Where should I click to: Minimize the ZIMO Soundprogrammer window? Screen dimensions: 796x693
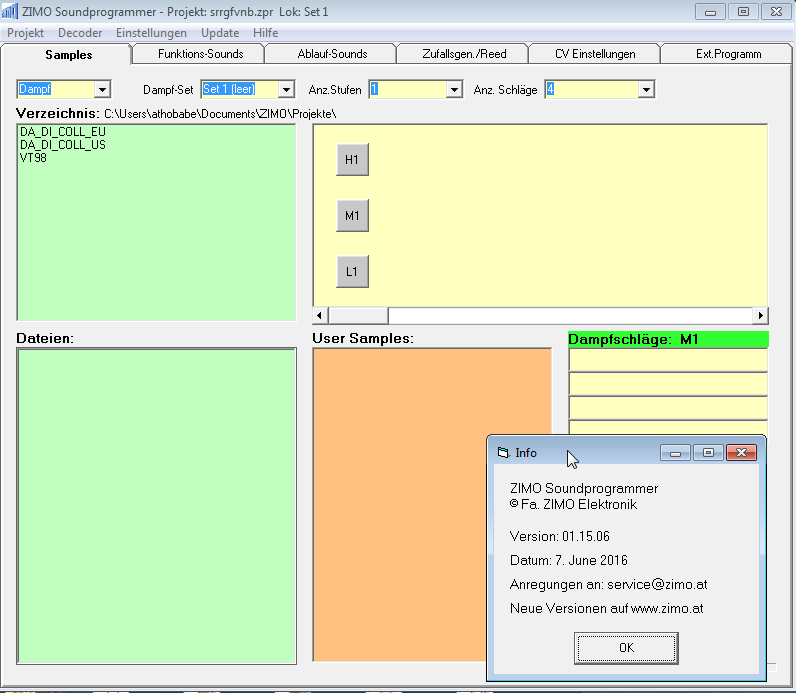pyautogui.click(x=710, y=12)
